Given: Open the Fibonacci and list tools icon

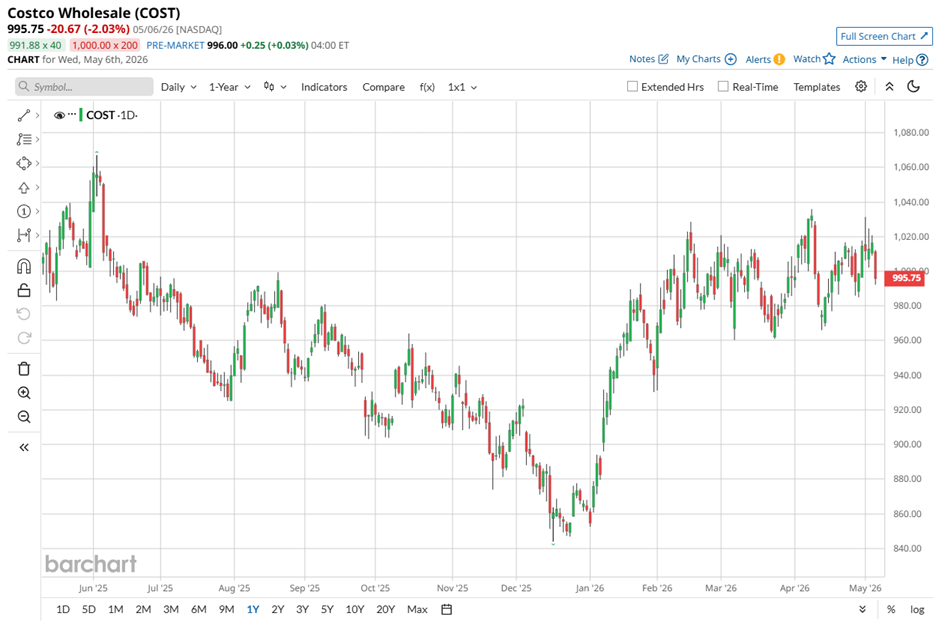Looking at the screenshot, I should pos(23,139).
